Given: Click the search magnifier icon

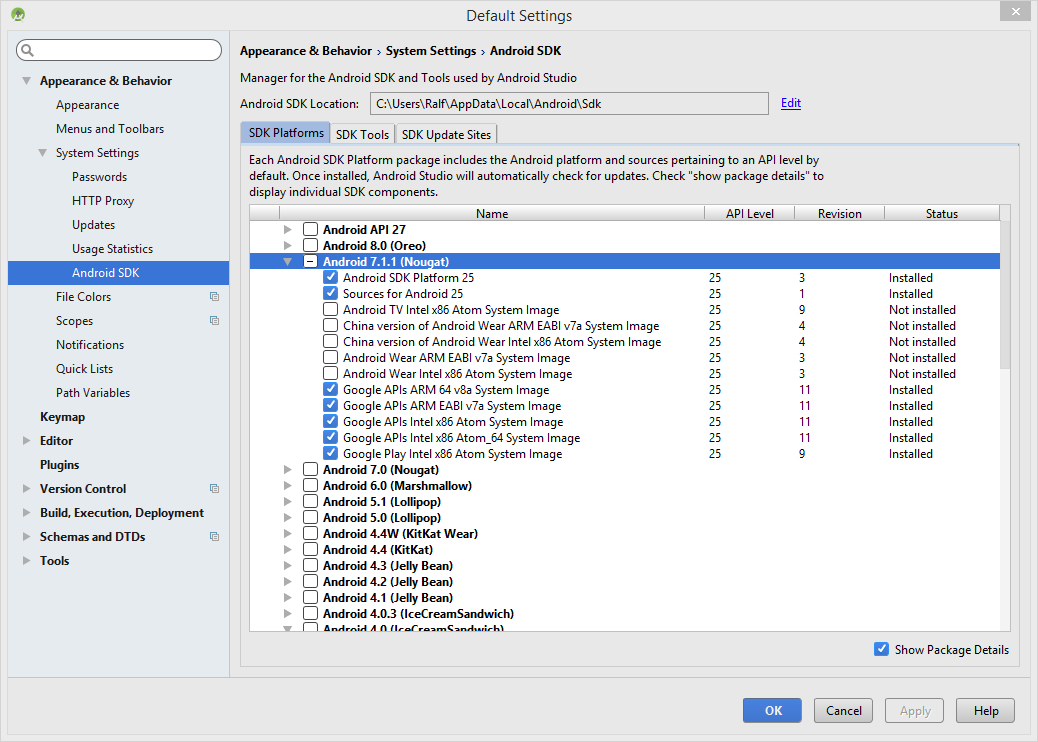Looking at the screenshot, I should click(x=27, y=50).
